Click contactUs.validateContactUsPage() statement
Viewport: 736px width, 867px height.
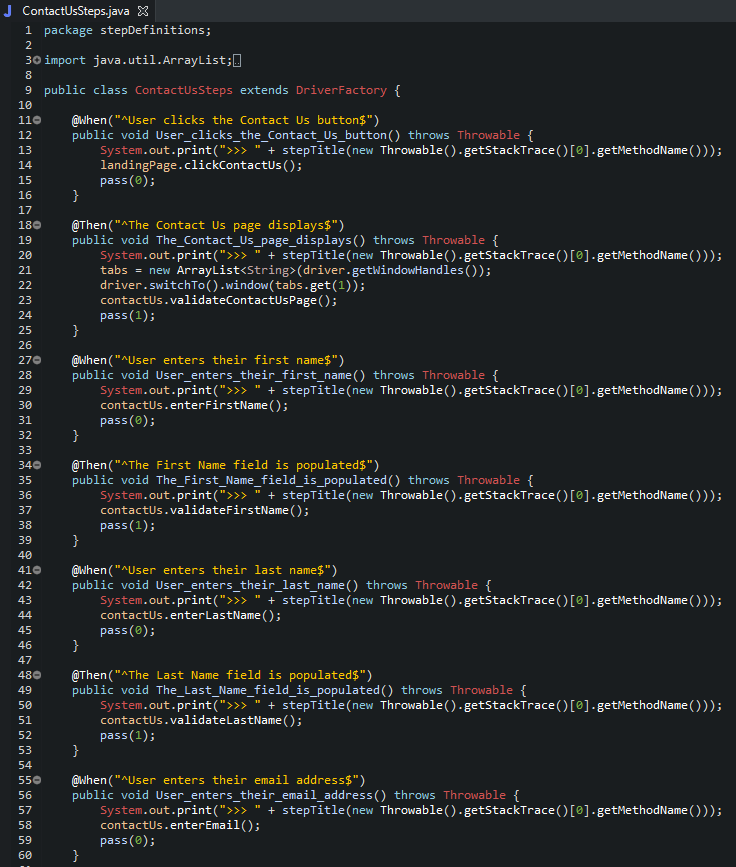(x=218, y=300)
